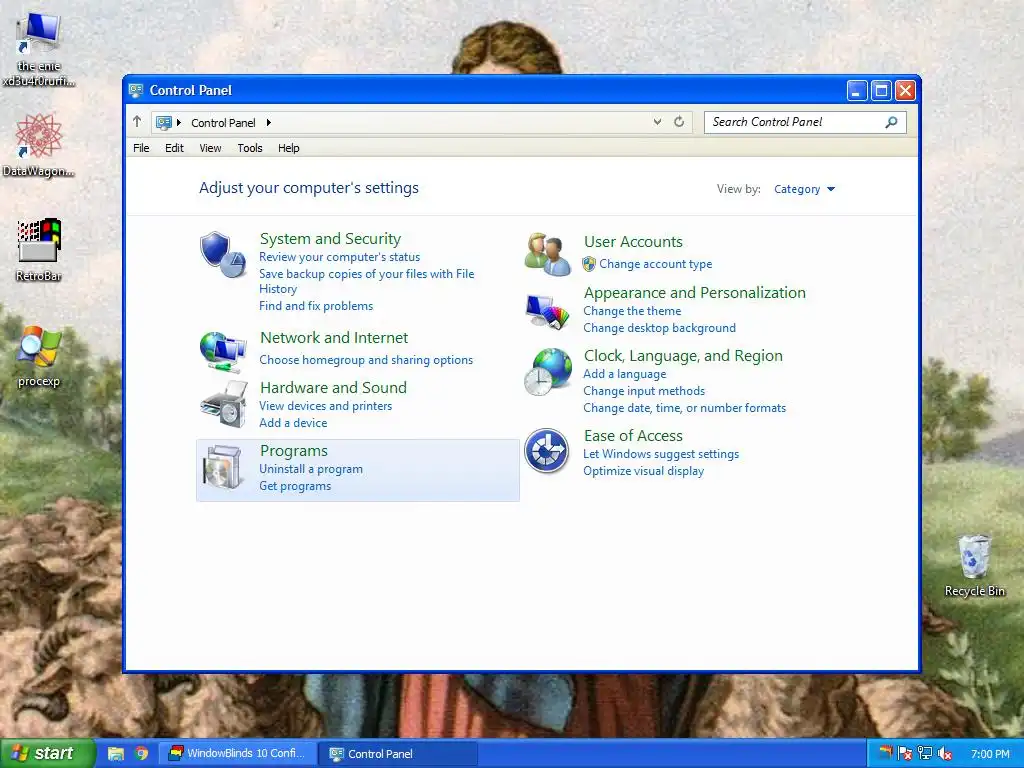The image size is (1024, 768).
Task: Open the File menu
Action: 141,148
